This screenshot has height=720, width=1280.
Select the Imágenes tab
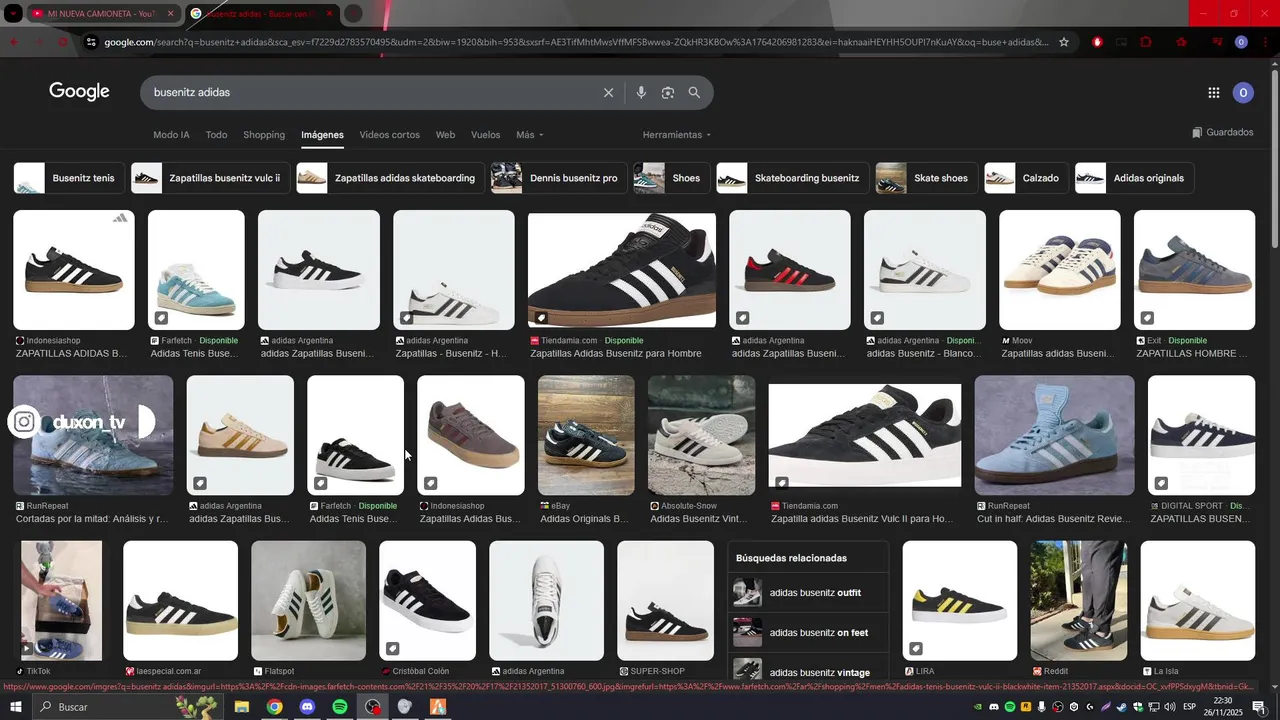click(x=322, y=135)
